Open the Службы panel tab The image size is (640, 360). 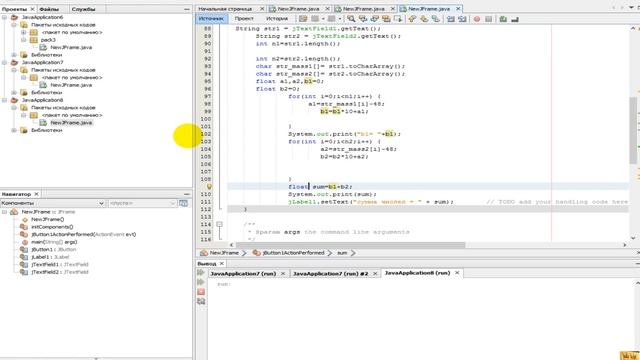coord(83,9)
